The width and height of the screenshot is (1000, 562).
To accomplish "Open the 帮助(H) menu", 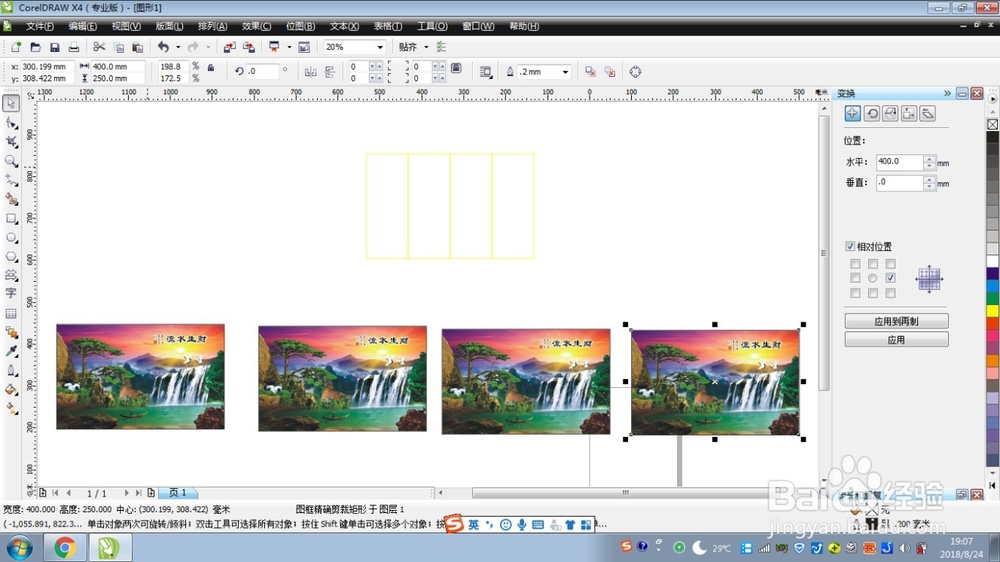I will point(524,26).
